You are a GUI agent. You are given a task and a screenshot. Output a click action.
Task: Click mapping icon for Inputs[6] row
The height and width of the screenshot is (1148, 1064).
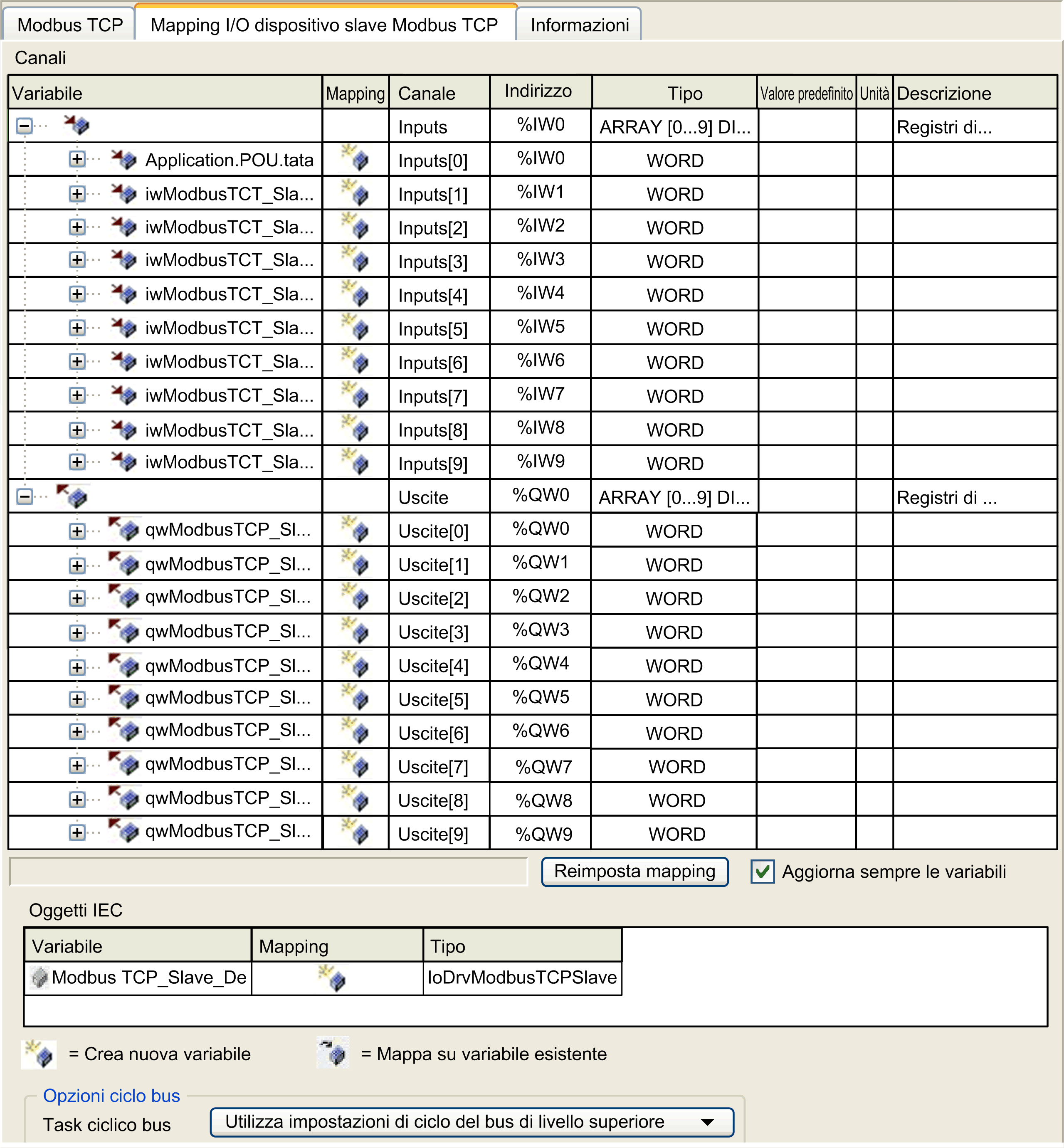pyautogui.click(x=355, y=360)
